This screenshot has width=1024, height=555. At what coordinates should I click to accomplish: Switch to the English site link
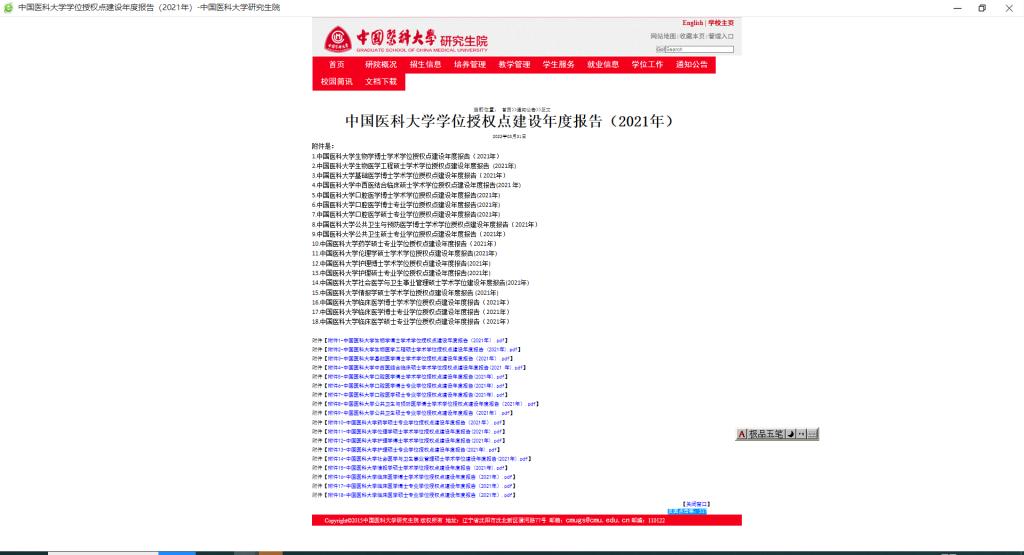click(x=692, y=22)
